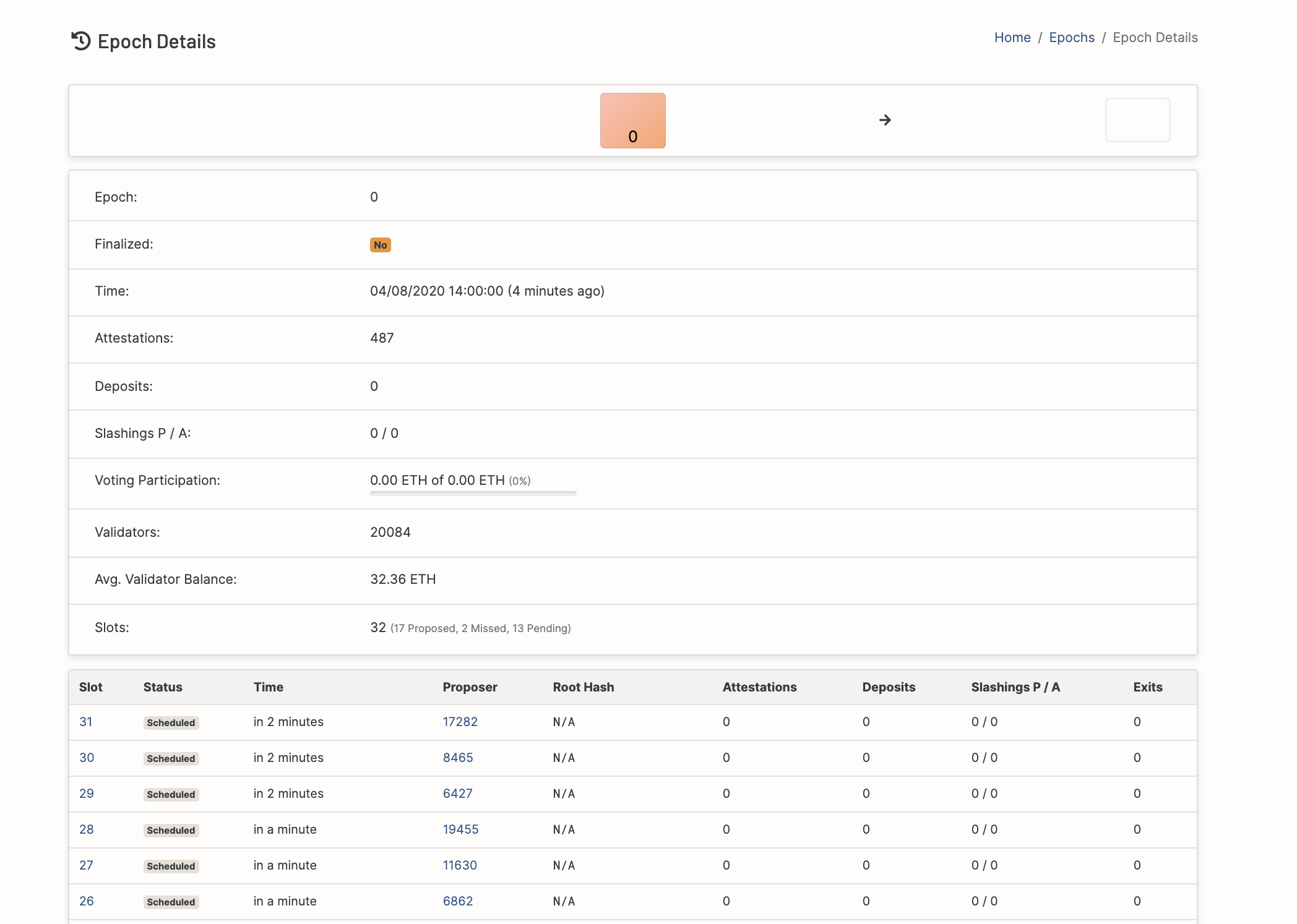Click the epoch time '04/08/2020 14:00:00' value
The height and width of the screenshot is (924, 1297).
click(x=437, y=291)
